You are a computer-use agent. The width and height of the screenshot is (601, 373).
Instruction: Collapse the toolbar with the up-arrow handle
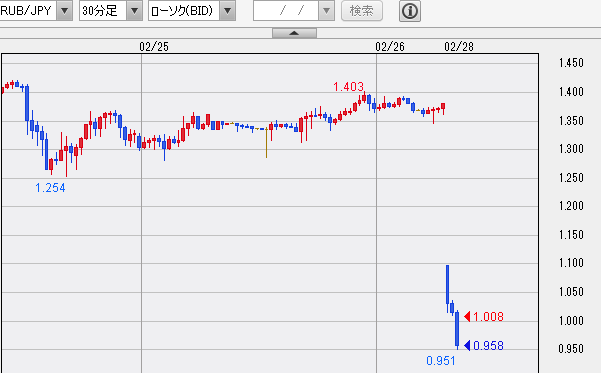(x=294, y=33)
